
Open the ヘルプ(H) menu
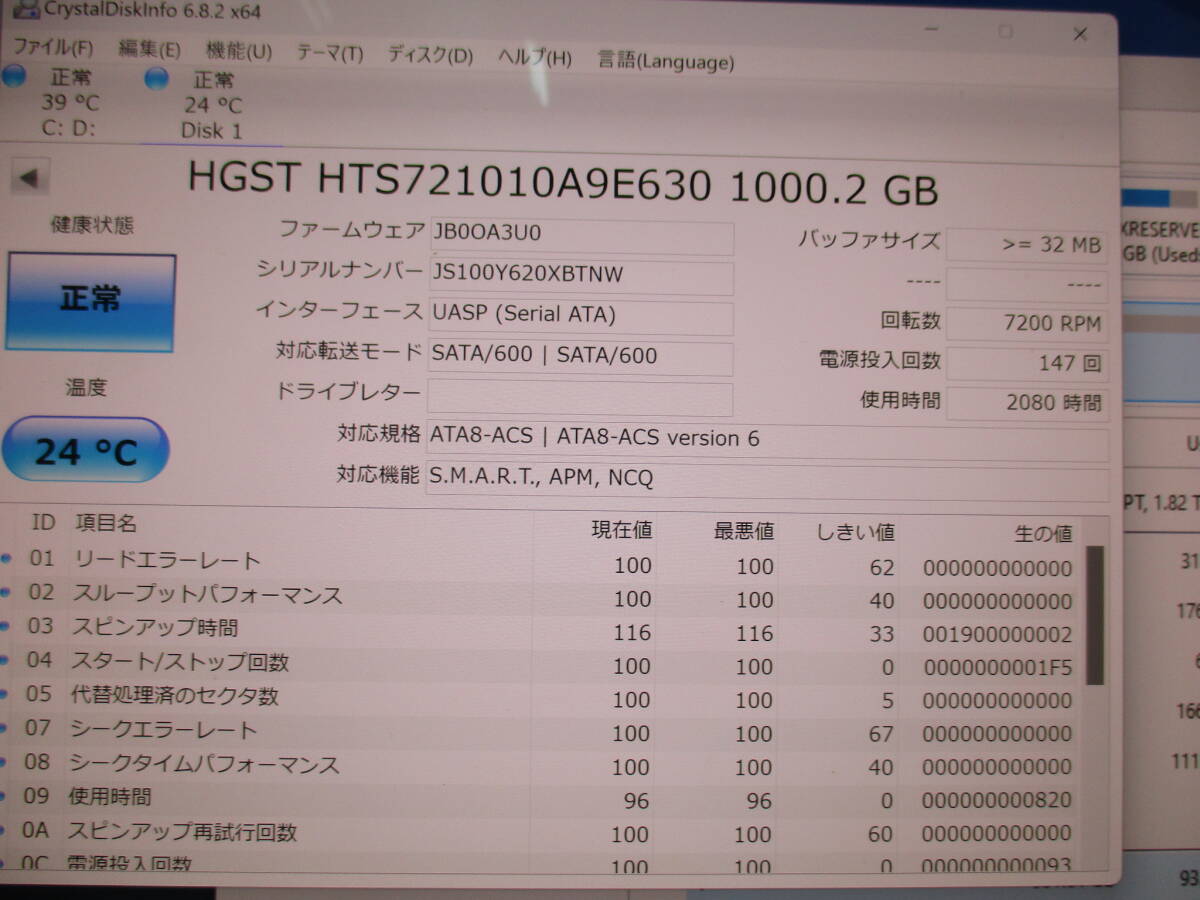[535, 57]
